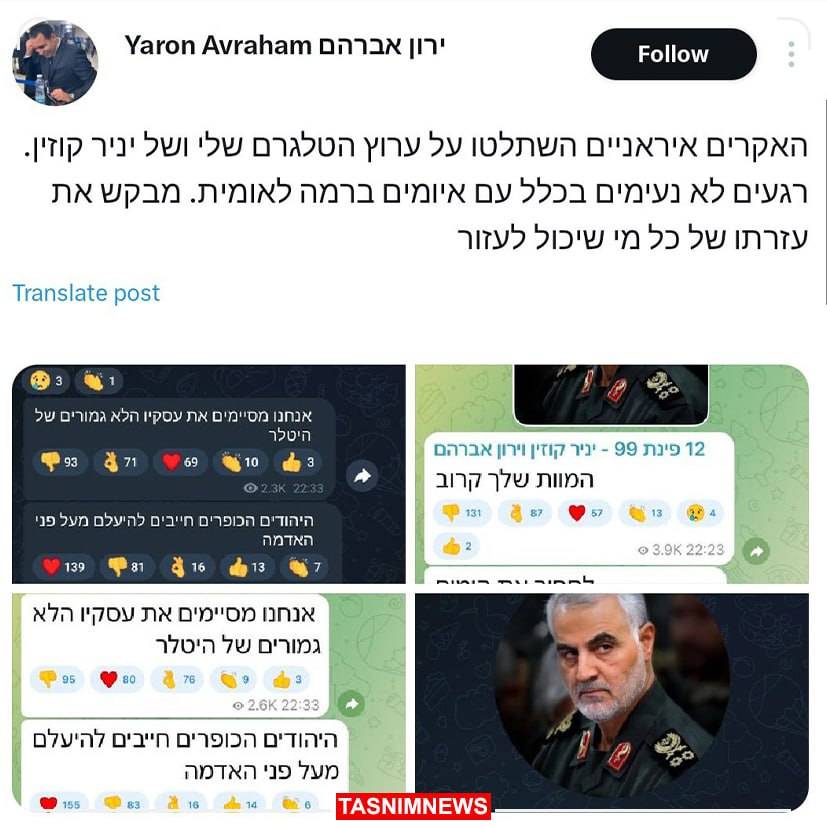The height and width of the screenshot is (827, 827).
Task: Select the red heart reaction showing 80
Action: point(118,679)
